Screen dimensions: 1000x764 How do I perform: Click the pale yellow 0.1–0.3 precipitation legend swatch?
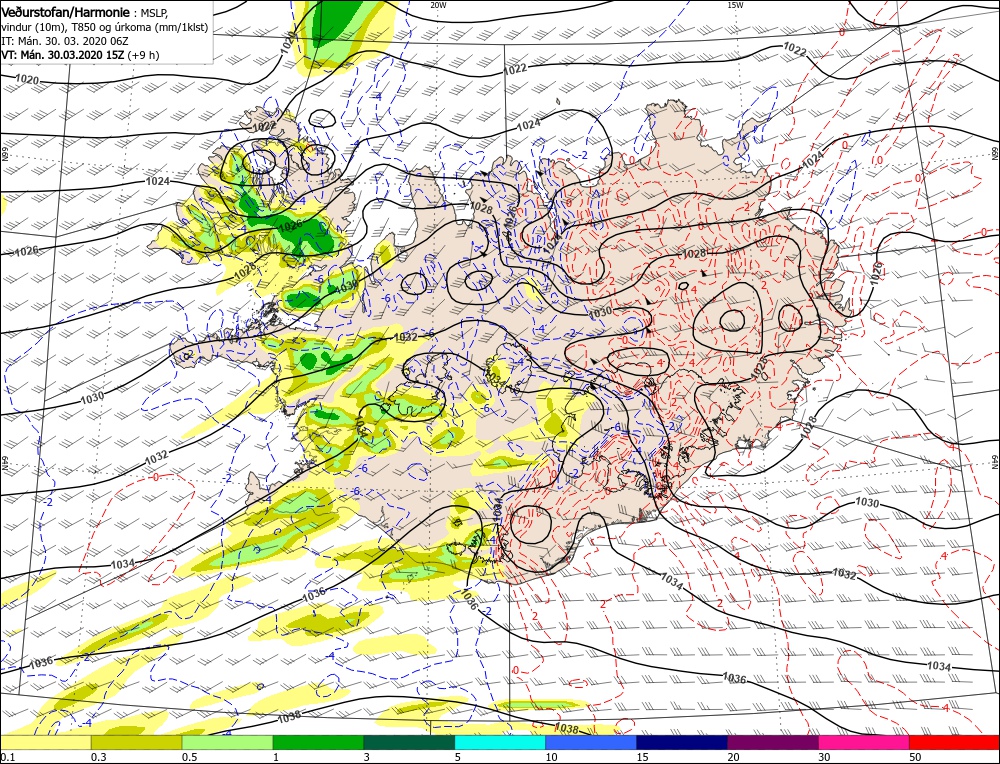click(45, 742)
